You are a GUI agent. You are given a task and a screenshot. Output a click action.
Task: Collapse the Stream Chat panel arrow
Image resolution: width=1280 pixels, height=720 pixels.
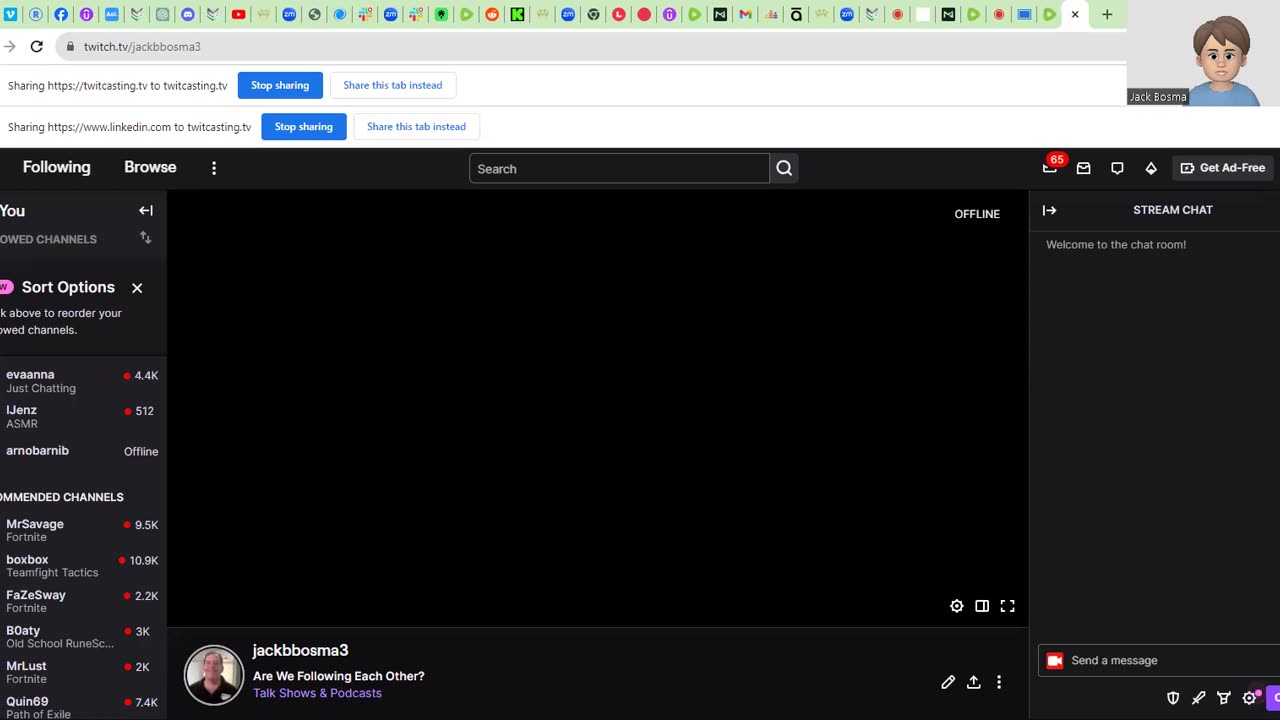[x=1049, y=210]
